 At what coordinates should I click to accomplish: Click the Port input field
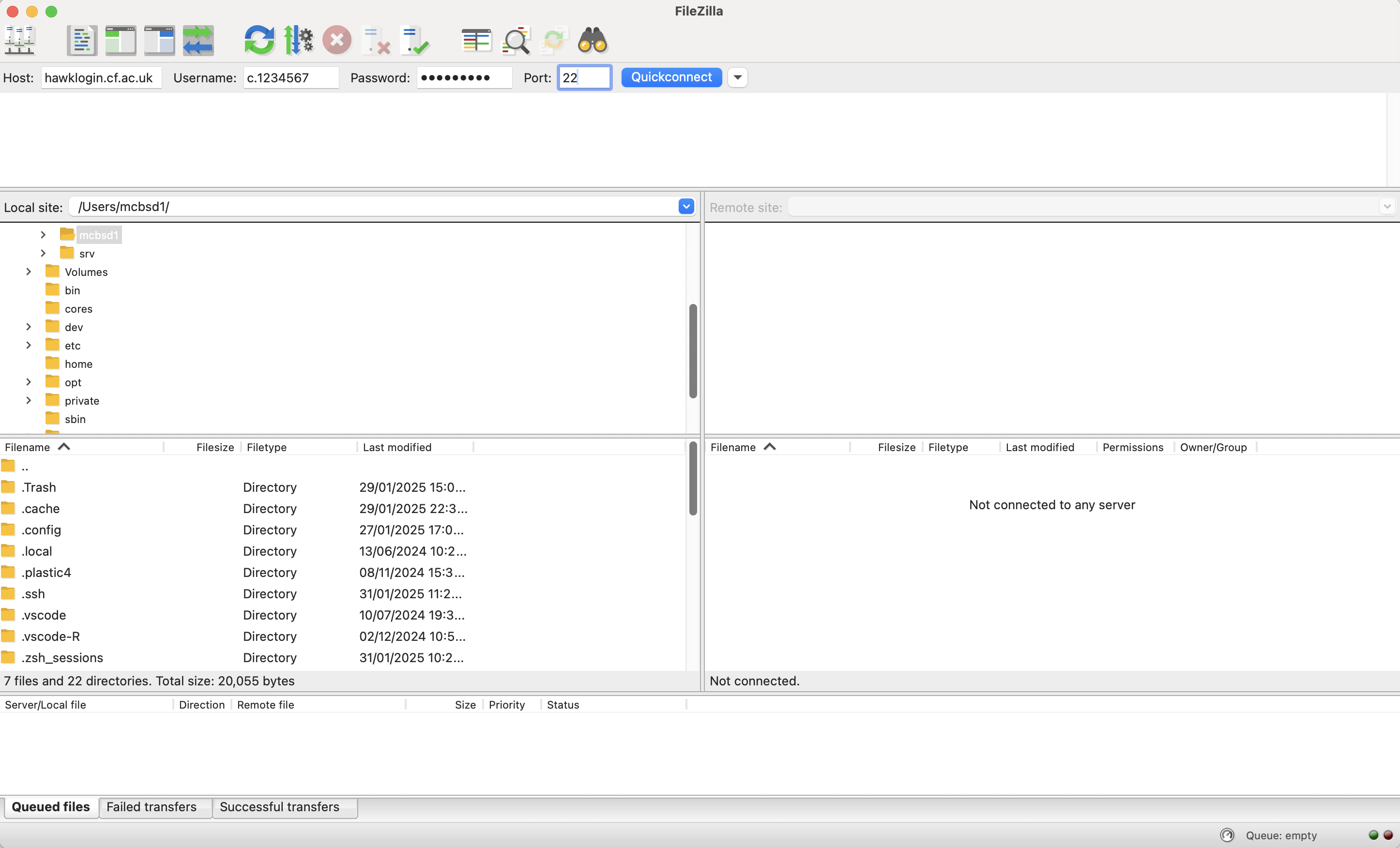(585, 77)
